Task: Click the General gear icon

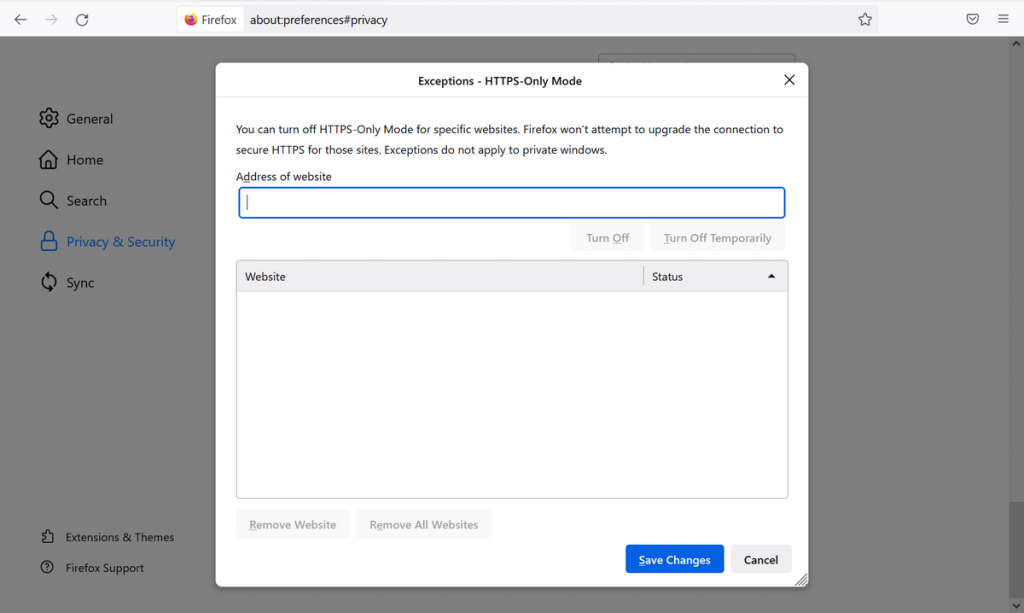Action: pyautogui.click(x=48, y=118)
